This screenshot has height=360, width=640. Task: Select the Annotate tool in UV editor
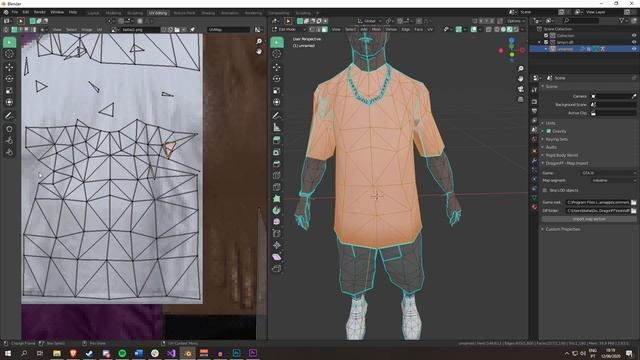tap(9, 116)
